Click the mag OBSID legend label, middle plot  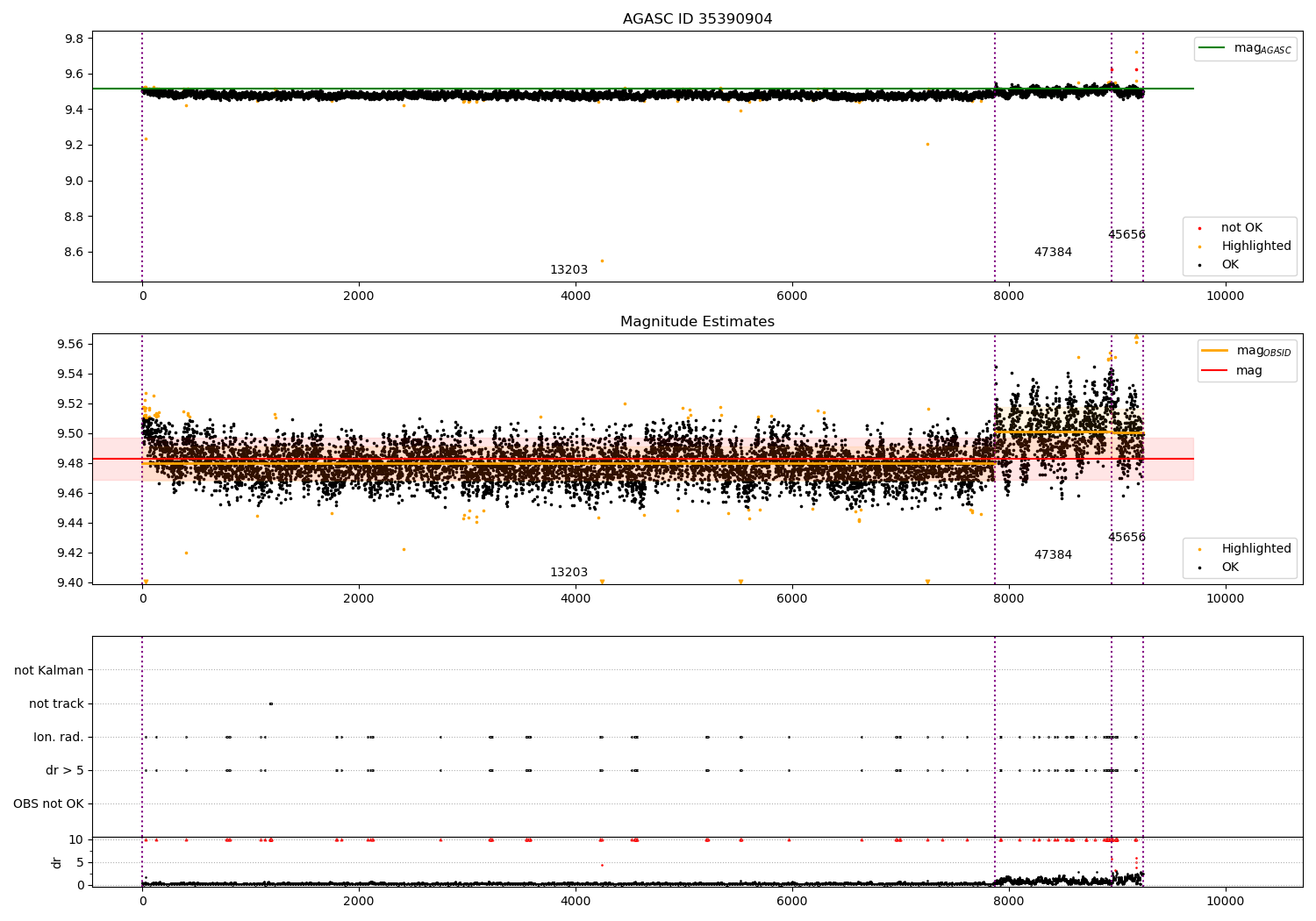click(1263, 351)
